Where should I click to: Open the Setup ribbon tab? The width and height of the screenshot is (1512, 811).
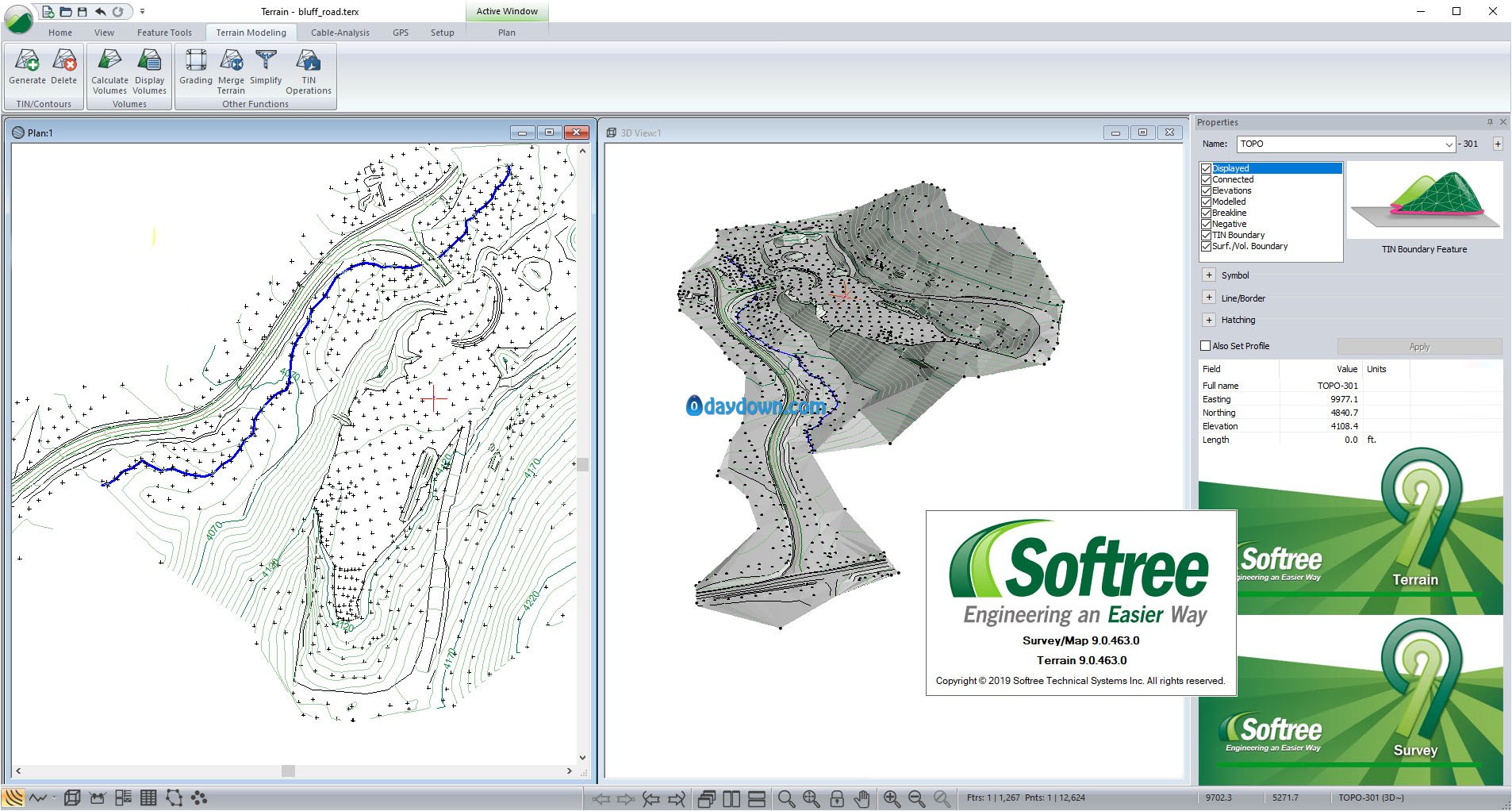tap(443, 33)
